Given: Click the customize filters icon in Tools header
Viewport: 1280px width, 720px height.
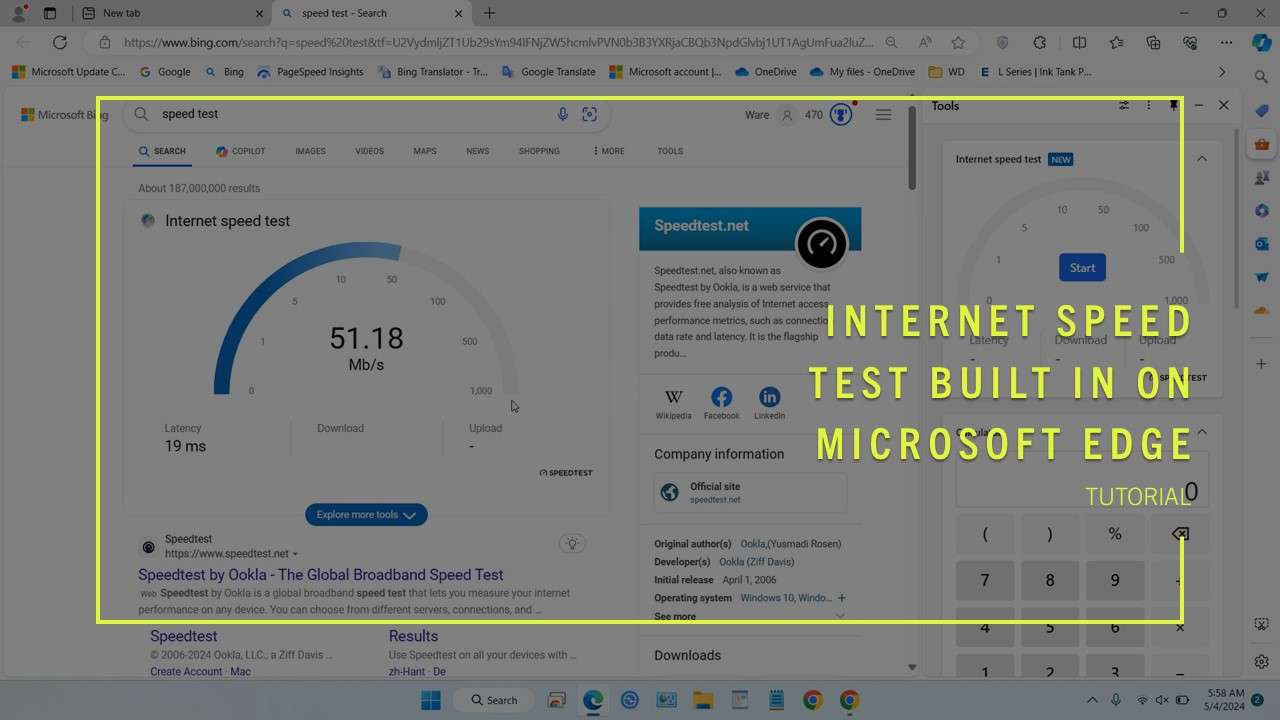Looking at the screenshot, I should point(1123,105).
